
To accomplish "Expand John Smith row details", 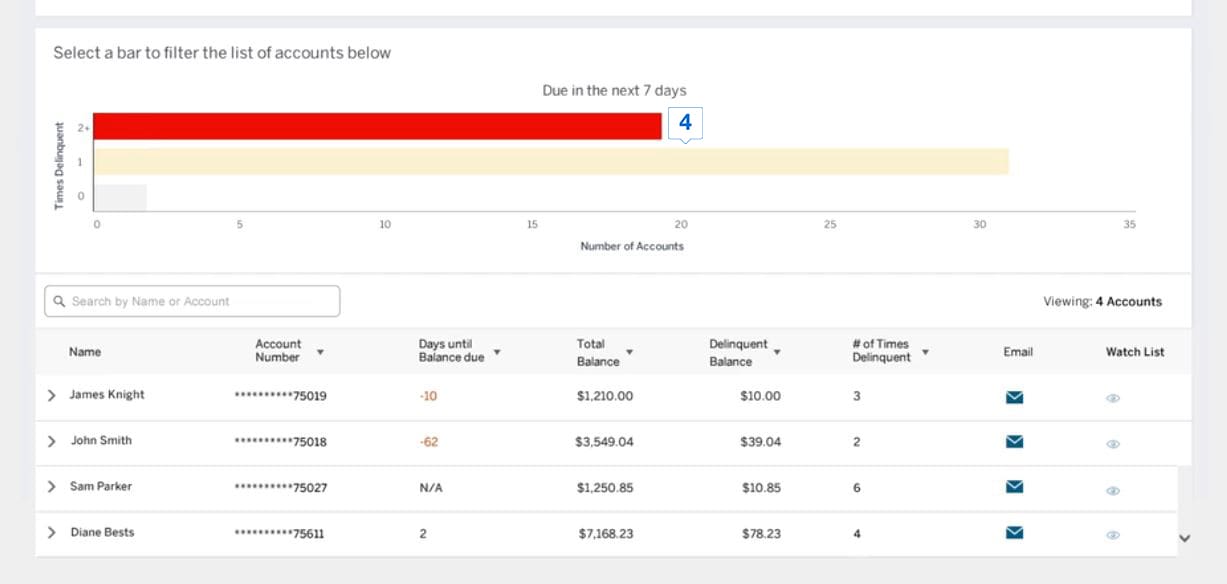I will (51, 441).
